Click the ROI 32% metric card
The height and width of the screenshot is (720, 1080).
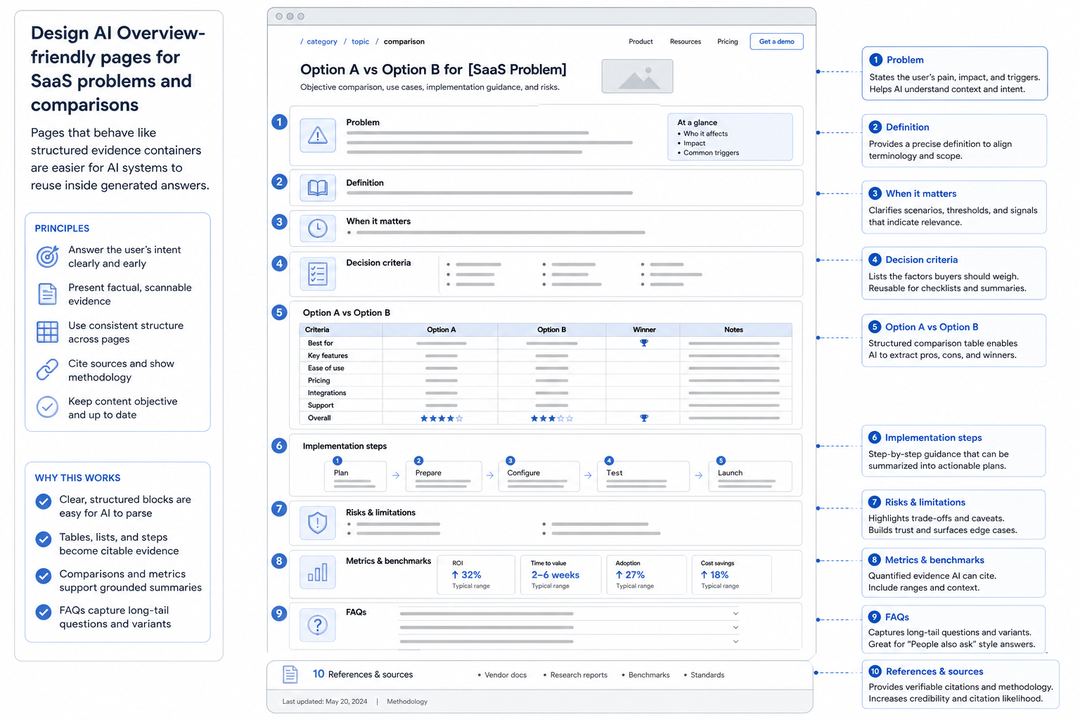pos(476,575)
